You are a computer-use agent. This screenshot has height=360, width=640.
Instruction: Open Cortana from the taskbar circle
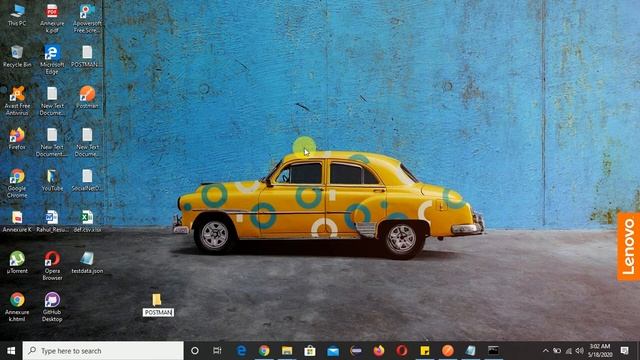click(x=195, y=351)
